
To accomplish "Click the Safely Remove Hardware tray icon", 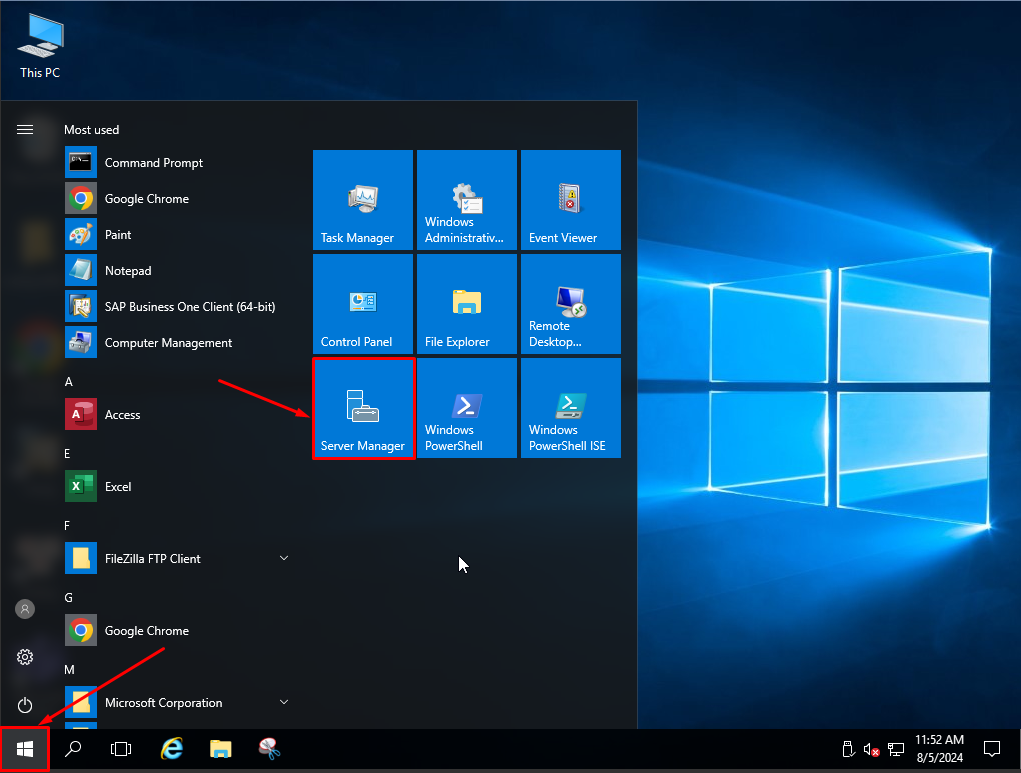I will [x=848, y=750].
